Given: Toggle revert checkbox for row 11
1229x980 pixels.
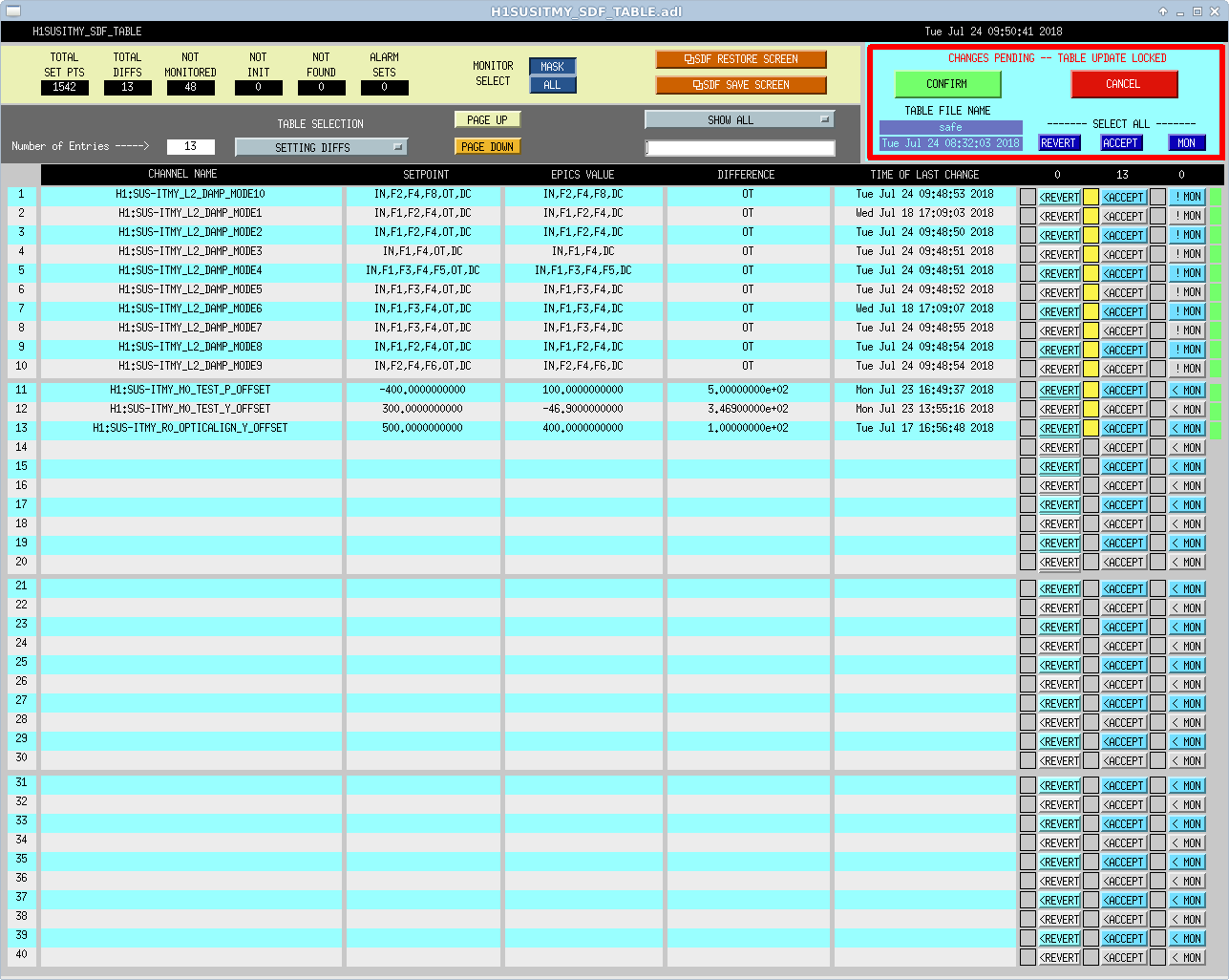Looking at the screenshot, I should click(x=1028, y=390).
